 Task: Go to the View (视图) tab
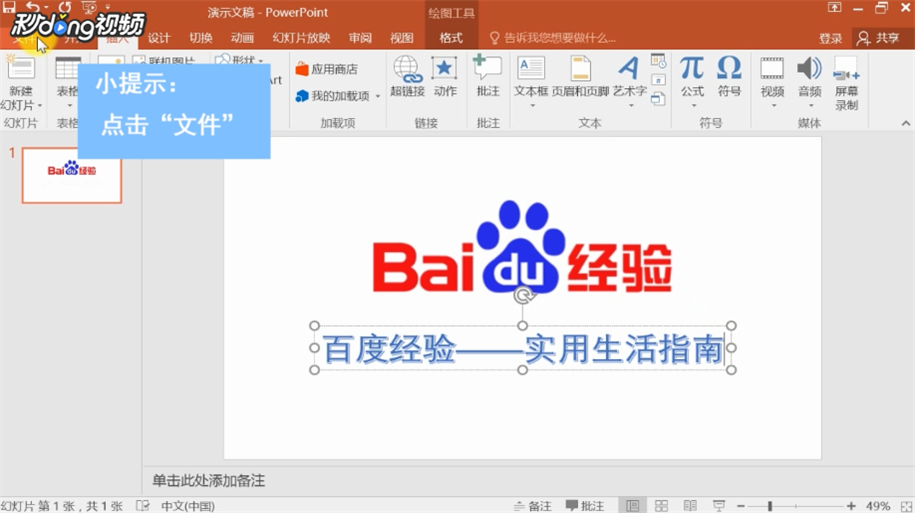click(401, 38)
